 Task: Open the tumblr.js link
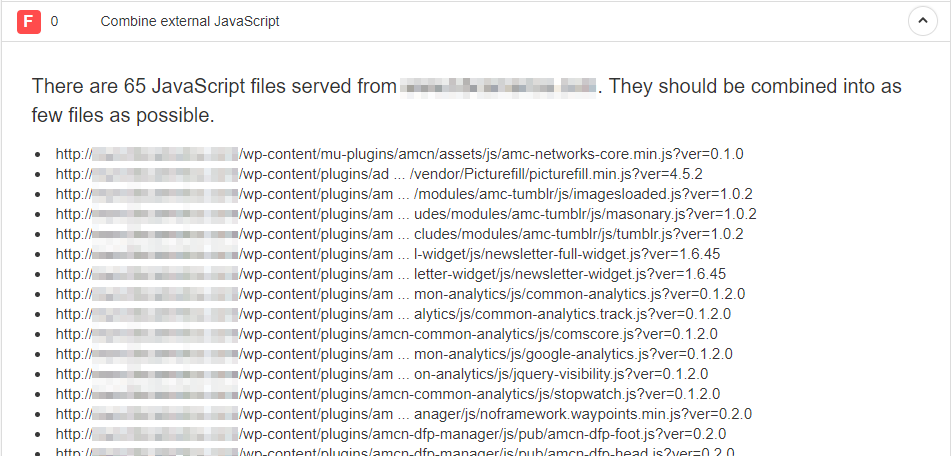pos(400,234)
